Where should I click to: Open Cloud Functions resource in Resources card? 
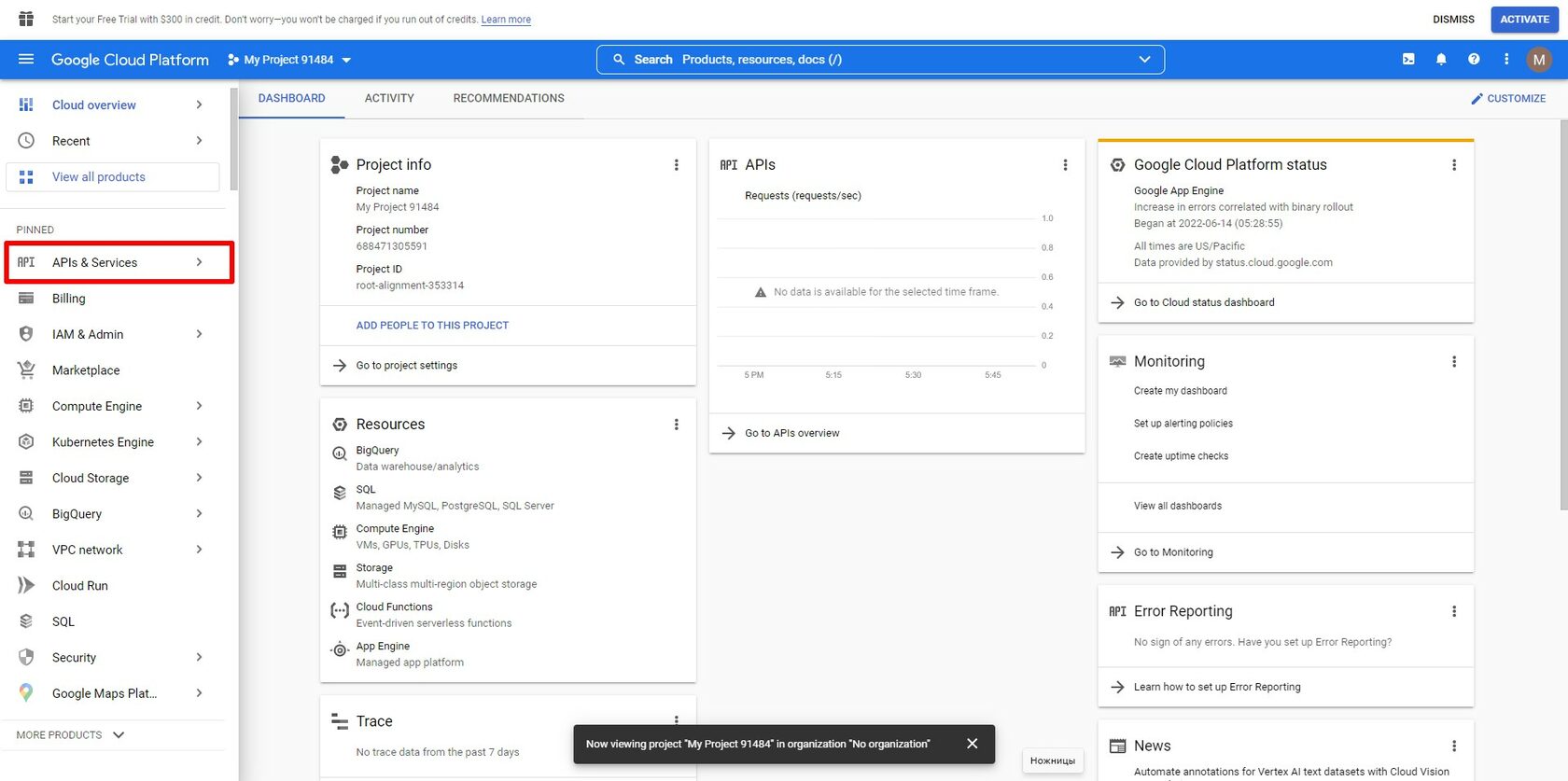[x=394, y=607]
